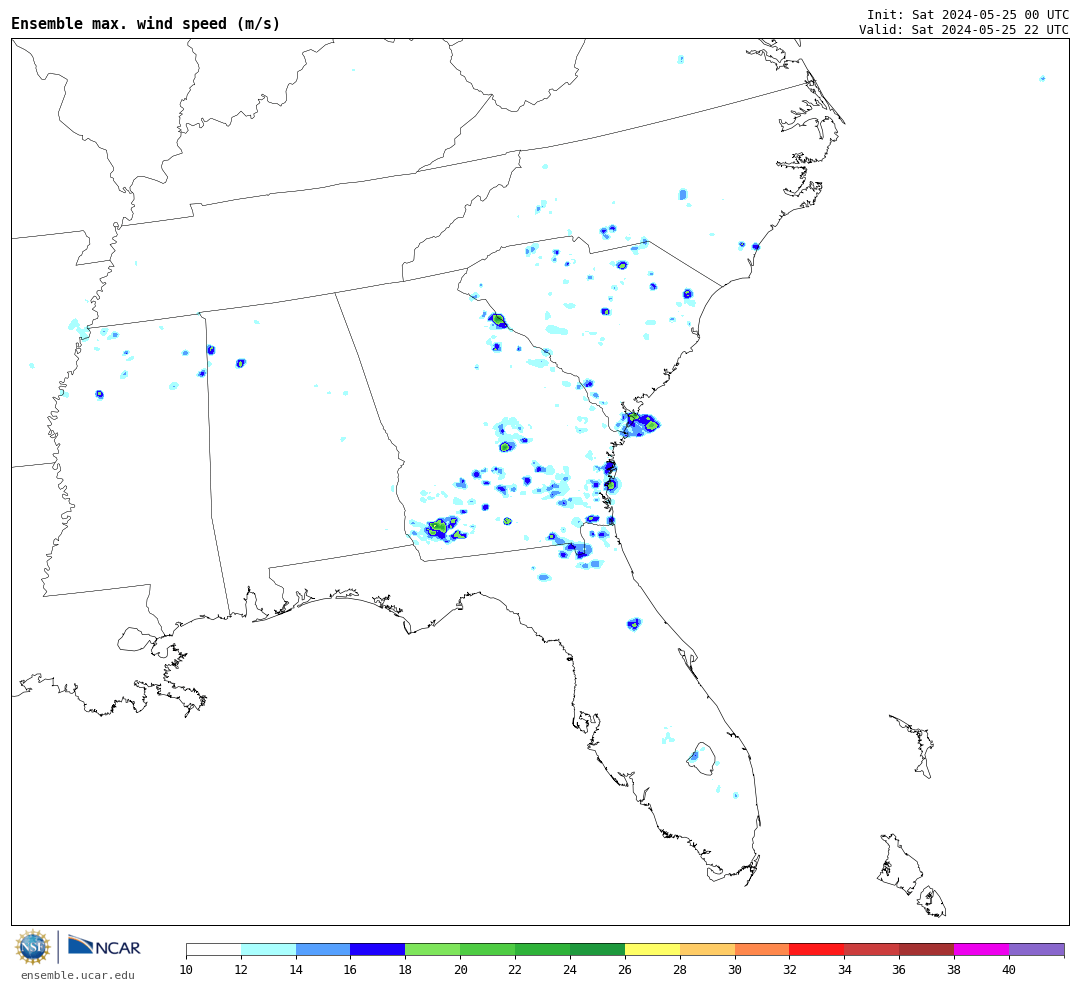Image resolution: width=1080 pixels, height=988 pixels.
Task: Select the dull red 34-36 colorbar swatch
Action: (872, 949)
